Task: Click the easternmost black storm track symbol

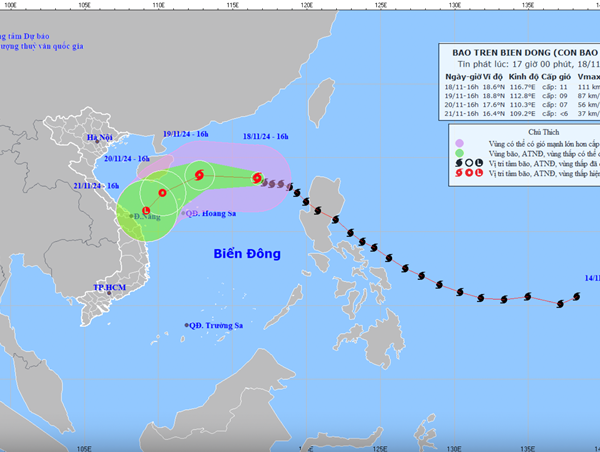Action: pos(576,296)
